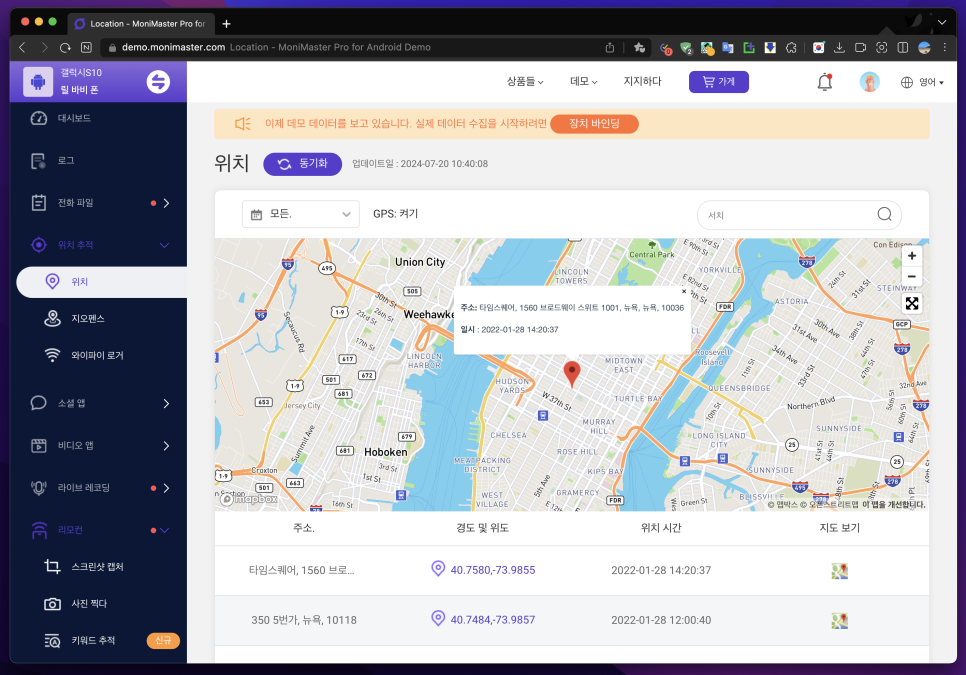Open the 대시보드 dashboard icon
The width and height of the screenshot is (966, 675).
tap(39, 118)
